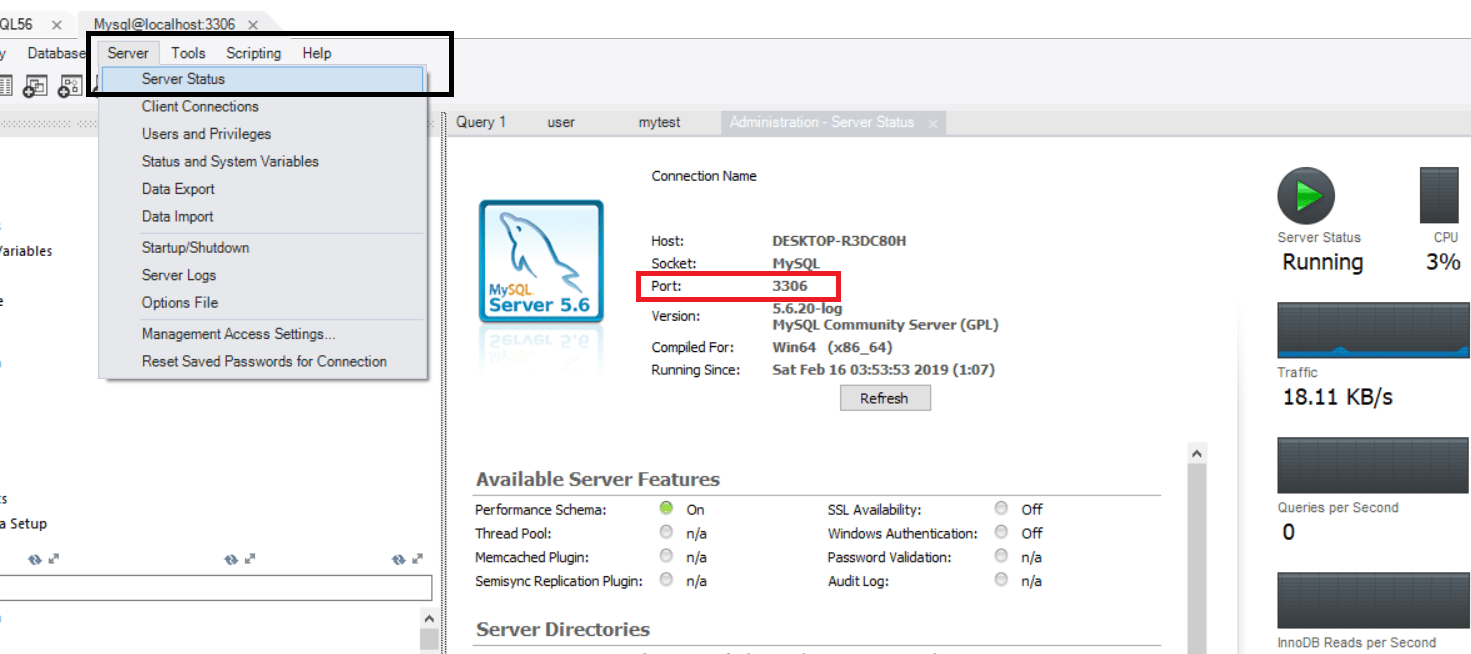Choose Data Export from menu

pyautogui.click(x=263, y=189)
